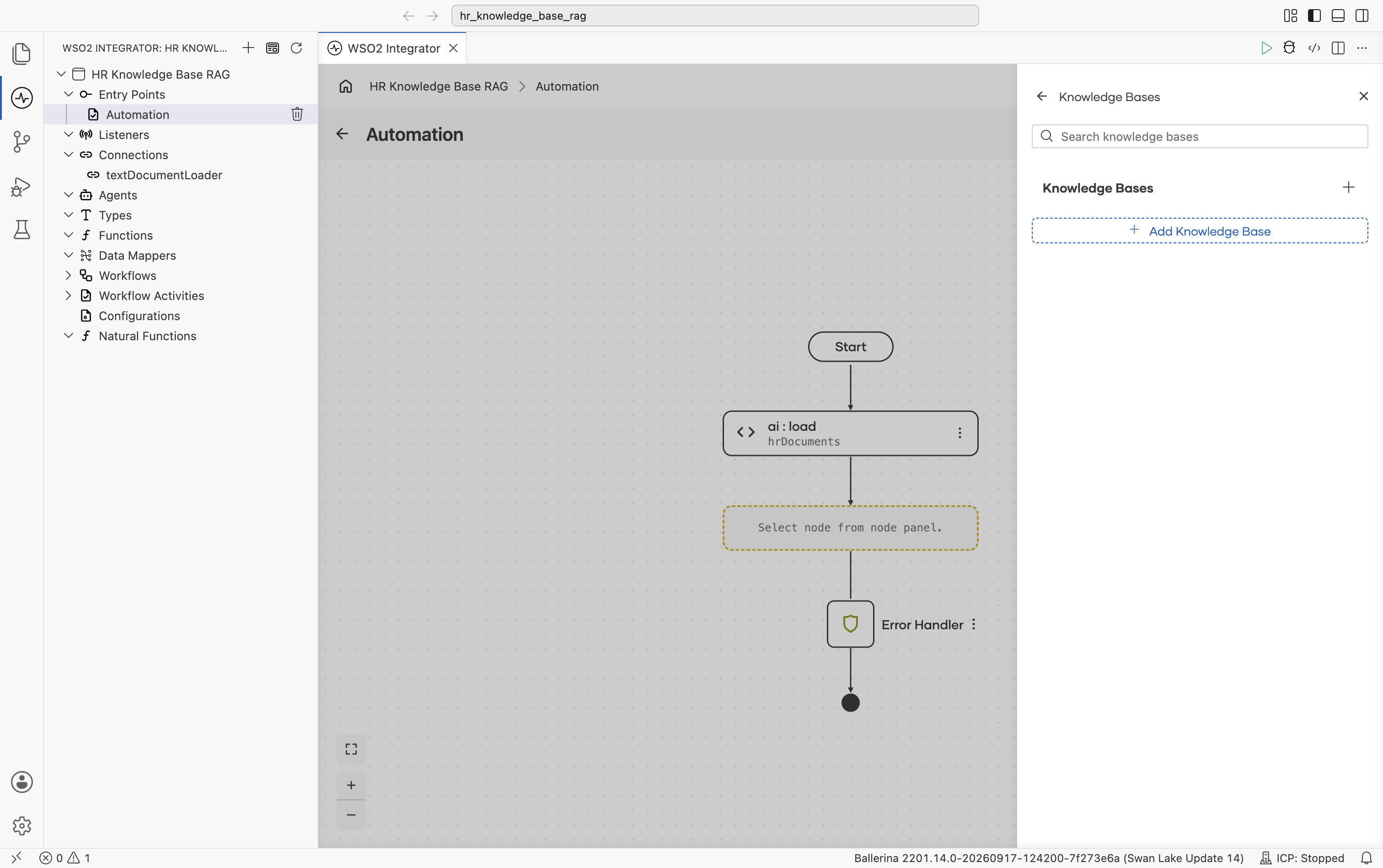Split the editor to the right
Viewport: 1383px width, 868px height.
pyautogui.click(x=1338, y=48)
